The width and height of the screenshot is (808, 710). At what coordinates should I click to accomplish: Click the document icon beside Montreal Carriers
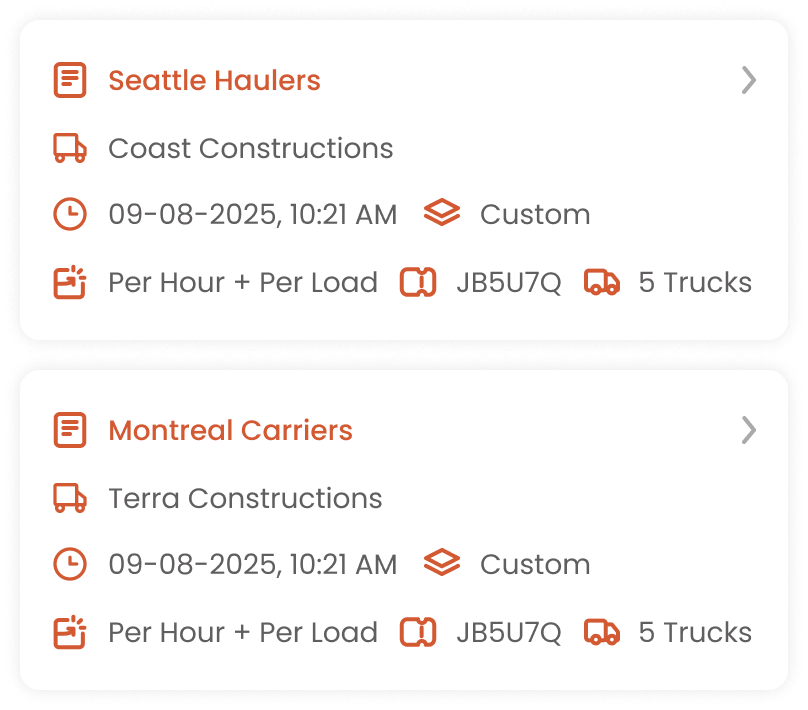[x=69, y=430]
